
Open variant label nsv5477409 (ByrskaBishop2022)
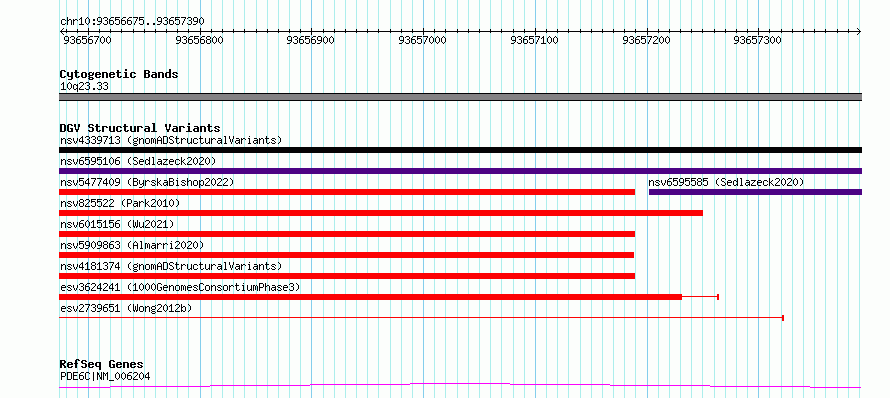[147, 182]
